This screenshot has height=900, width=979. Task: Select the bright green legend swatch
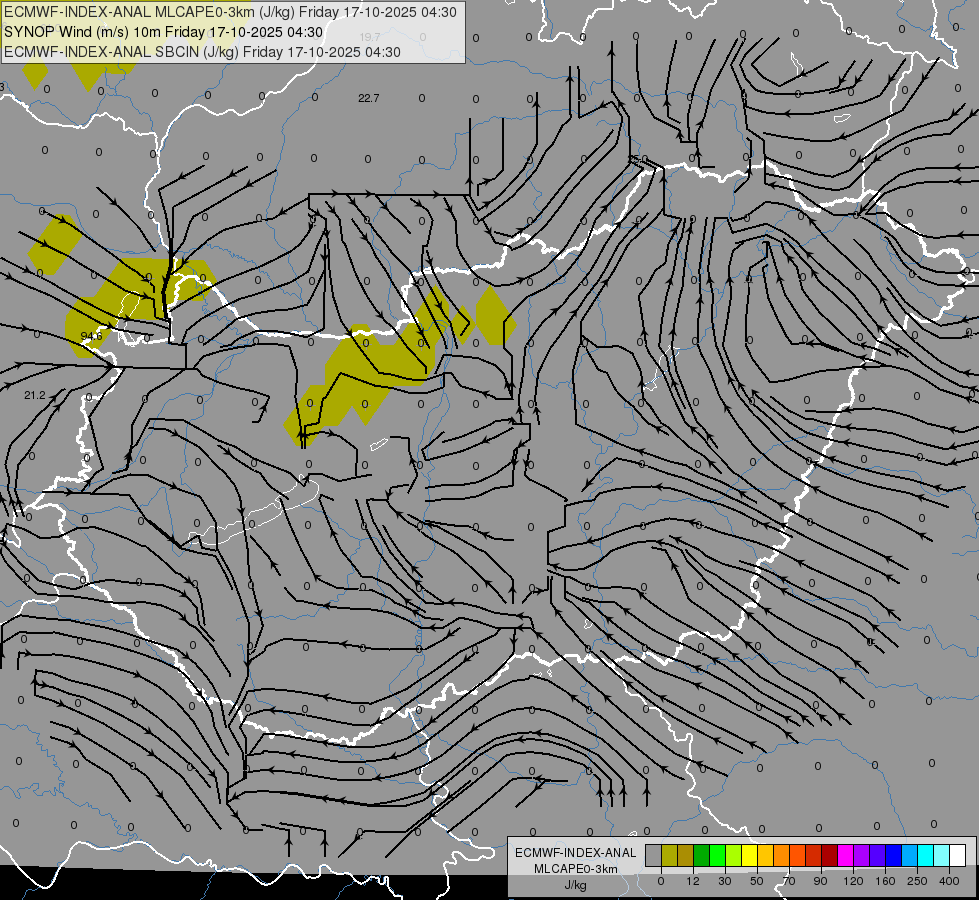(717, 855)
